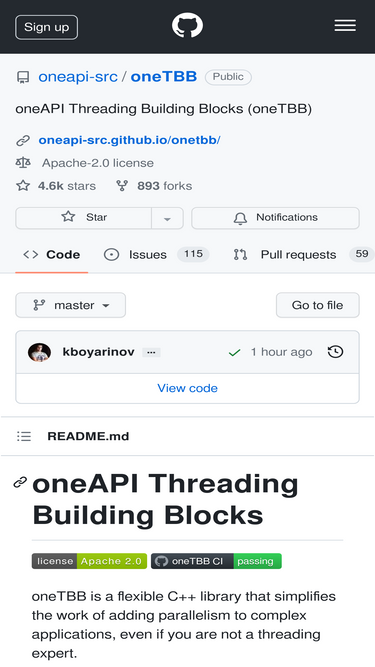
Task: Click the Sign up button
Action: coord(46,27)
